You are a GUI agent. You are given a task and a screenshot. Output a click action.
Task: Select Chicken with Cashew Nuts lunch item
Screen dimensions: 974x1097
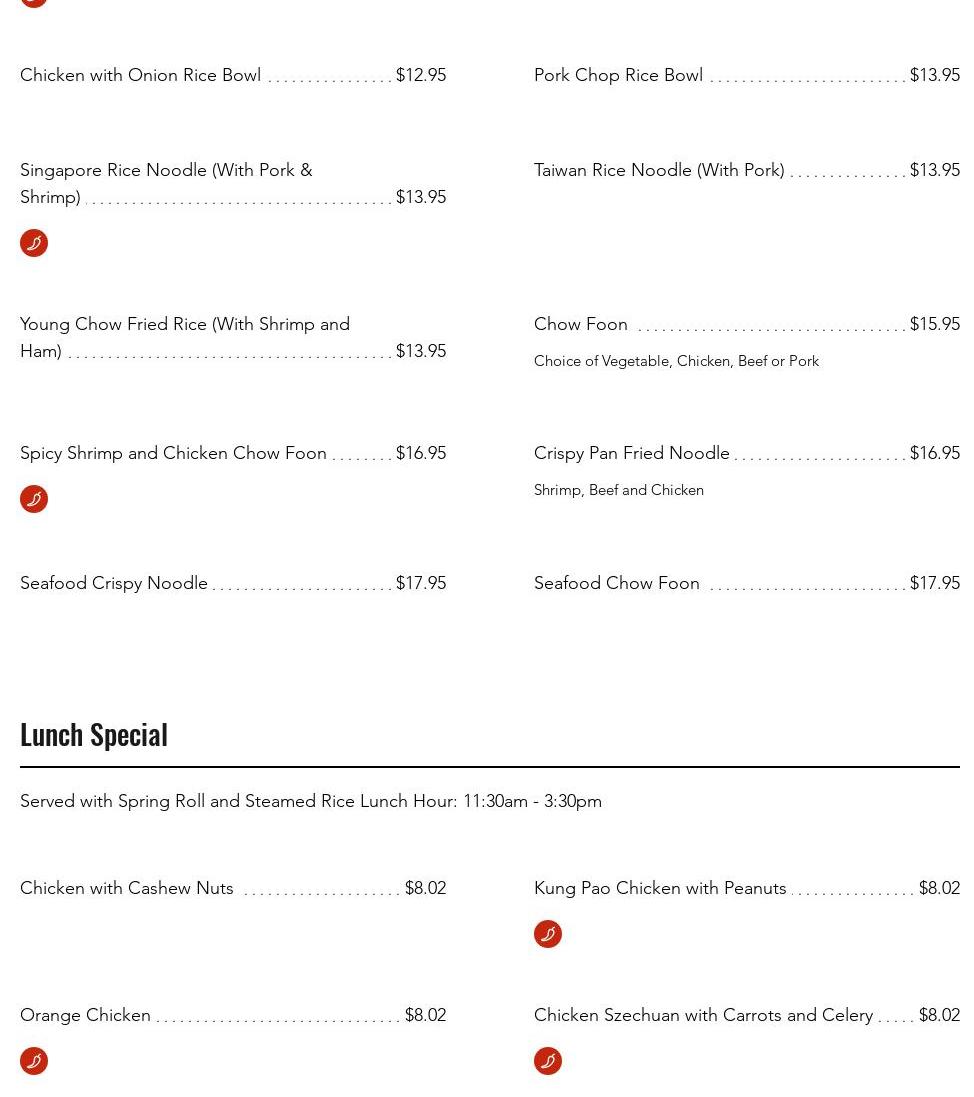click(127, 888)
